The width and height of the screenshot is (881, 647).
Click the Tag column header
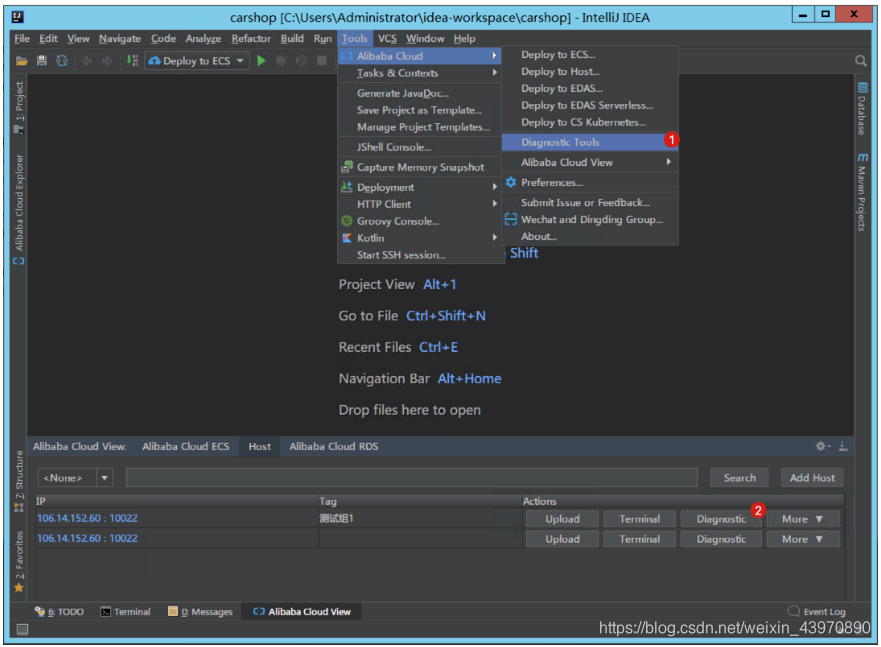pyautogui.click(x=420, y=501)
